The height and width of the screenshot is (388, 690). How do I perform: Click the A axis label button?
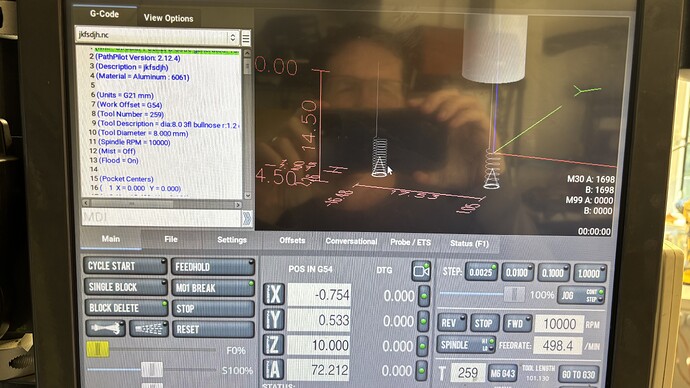coord(274,370)
